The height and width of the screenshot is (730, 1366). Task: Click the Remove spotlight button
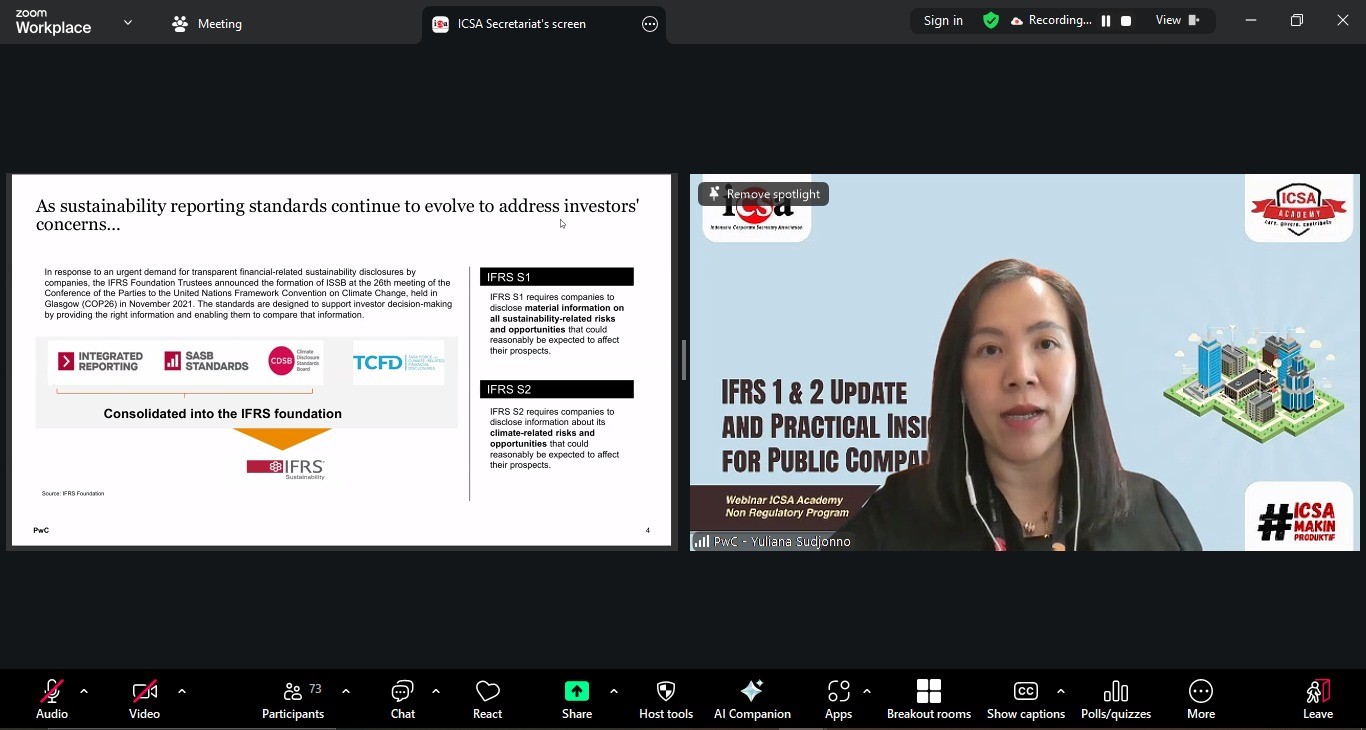point(763,193)
